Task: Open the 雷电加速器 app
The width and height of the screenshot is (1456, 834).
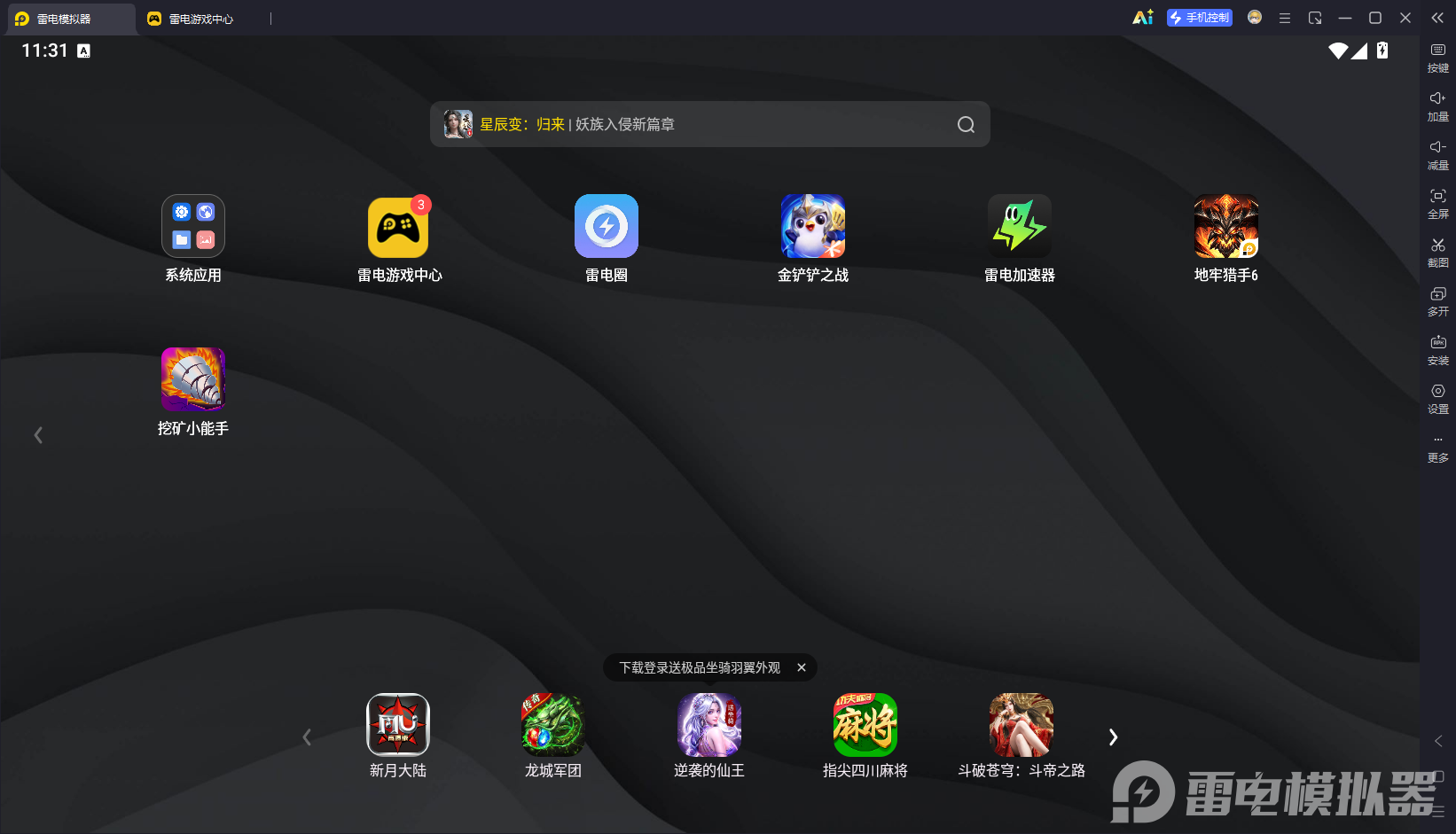Action: pyautogui.click(x=1020, y=226)
